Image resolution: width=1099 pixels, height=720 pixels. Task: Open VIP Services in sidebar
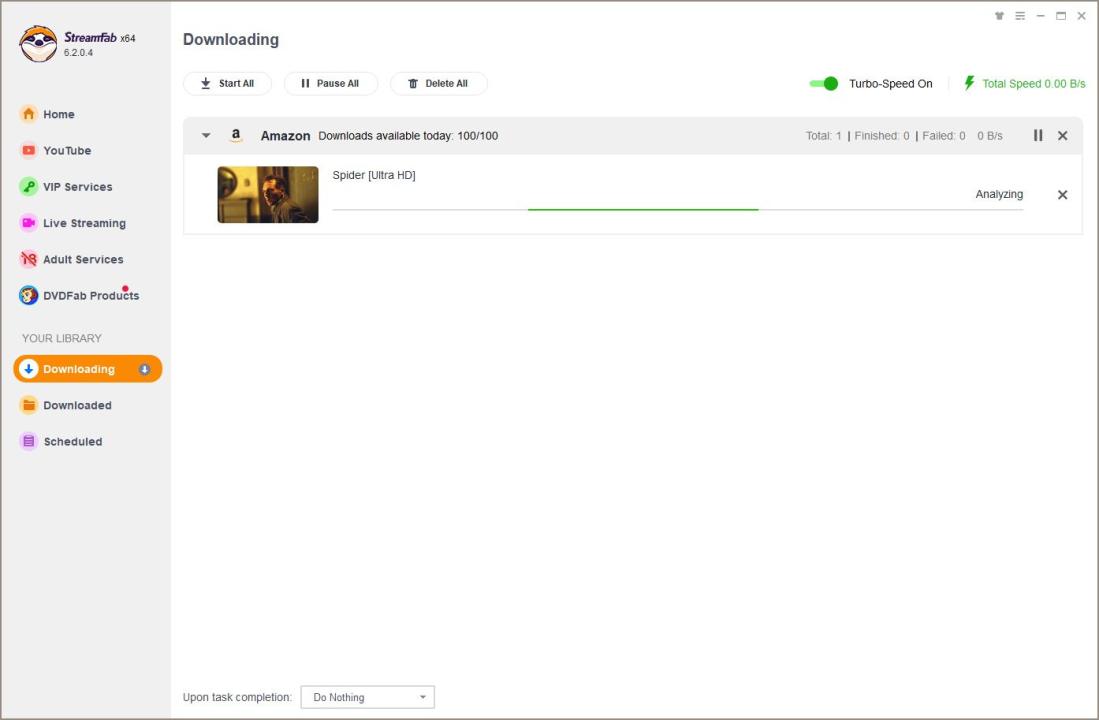(x=77, y=187)
